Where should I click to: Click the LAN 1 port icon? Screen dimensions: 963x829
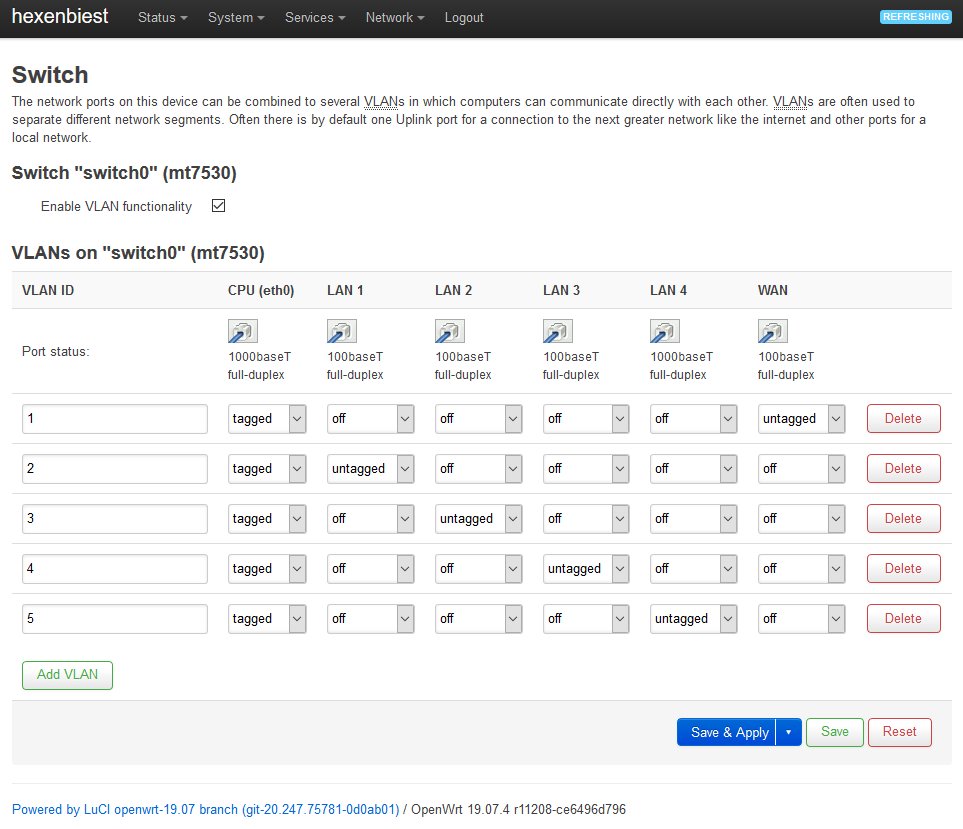342,332
